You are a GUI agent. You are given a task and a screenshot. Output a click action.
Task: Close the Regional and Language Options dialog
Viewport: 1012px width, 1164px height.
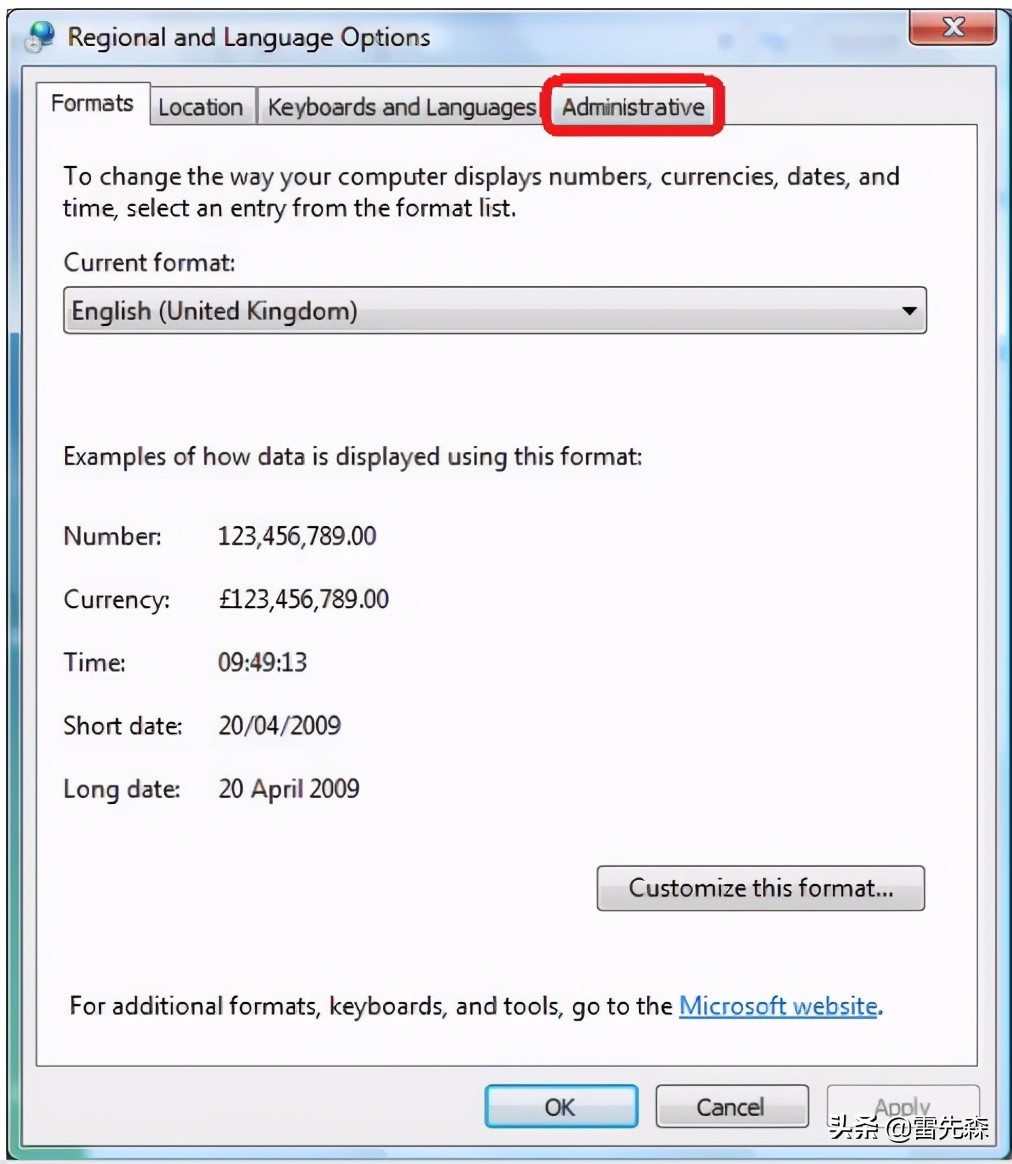[953, 27]
